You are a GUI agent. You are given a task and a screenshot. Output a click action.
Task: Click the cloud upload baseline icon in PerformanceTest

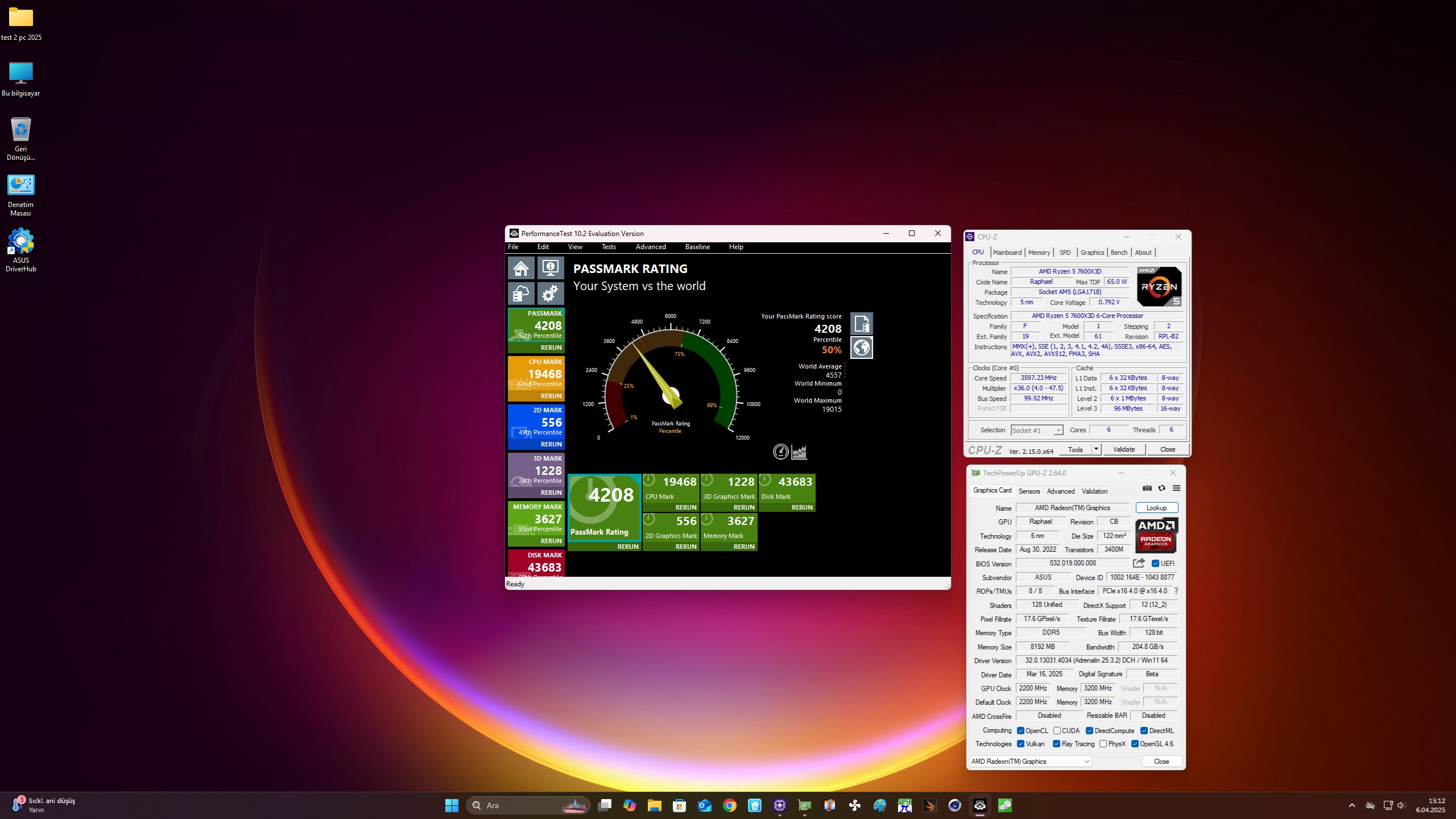[521, 294]
